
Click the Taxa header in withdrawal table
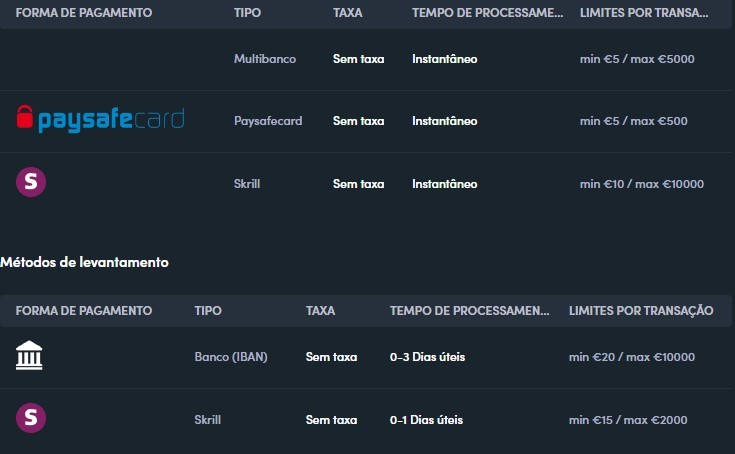tap(321, 311)
